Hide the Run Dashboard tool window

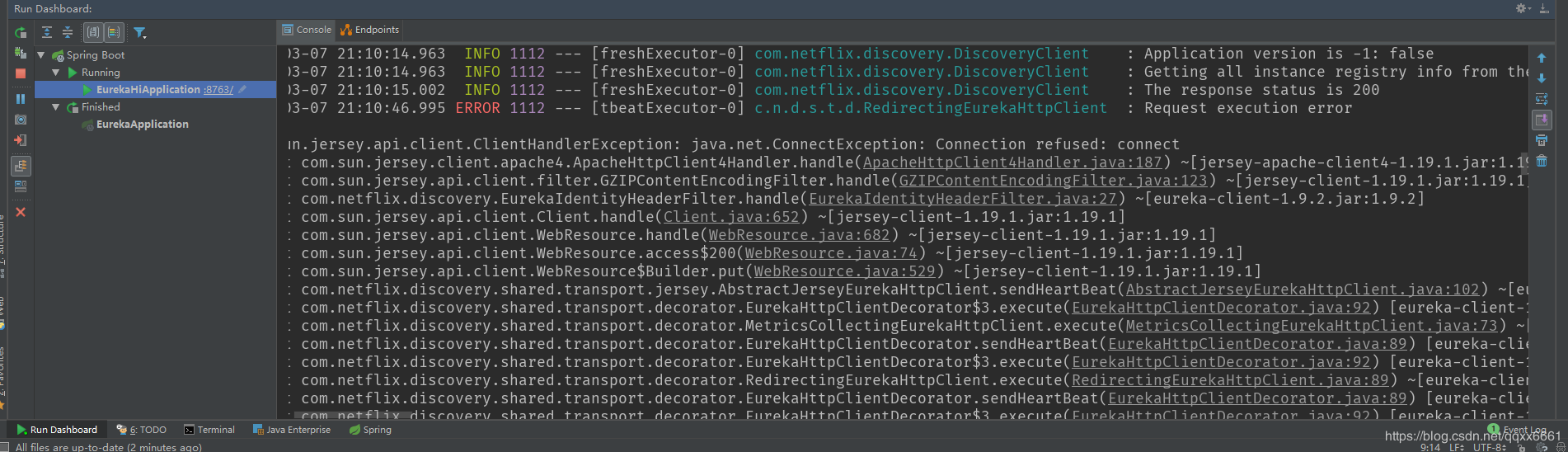click(x=1544, y=8)
